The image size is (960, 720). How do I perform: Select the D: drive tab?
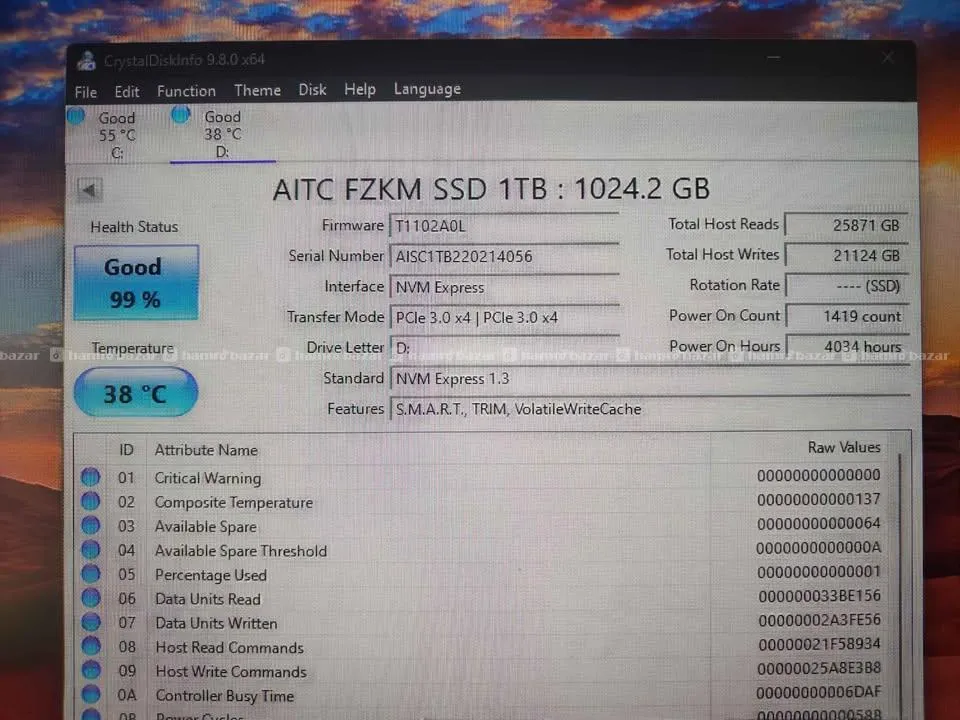(223, 133)
